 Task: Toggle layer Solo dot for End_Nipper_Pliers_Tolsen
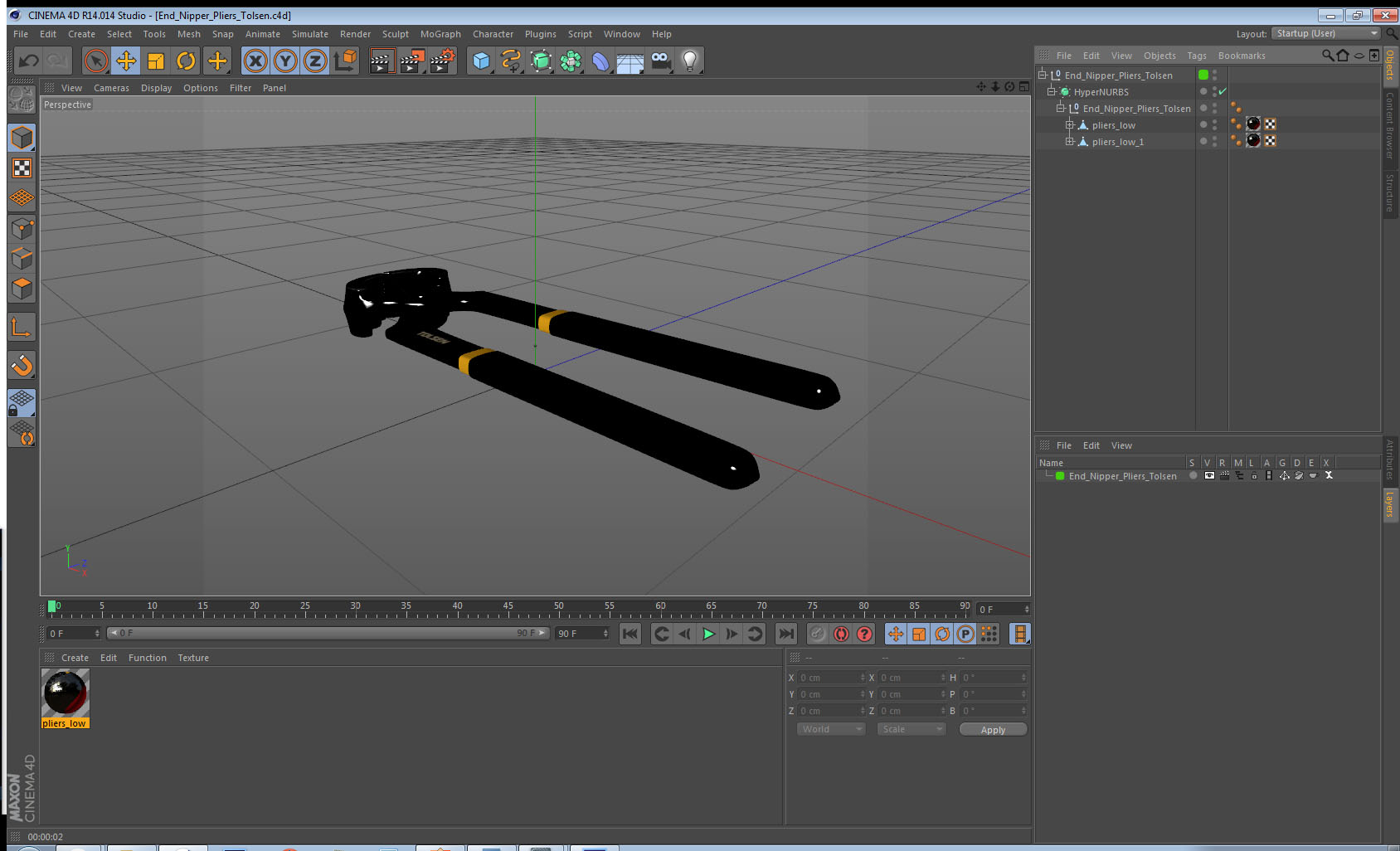[x=1193, y=475]
